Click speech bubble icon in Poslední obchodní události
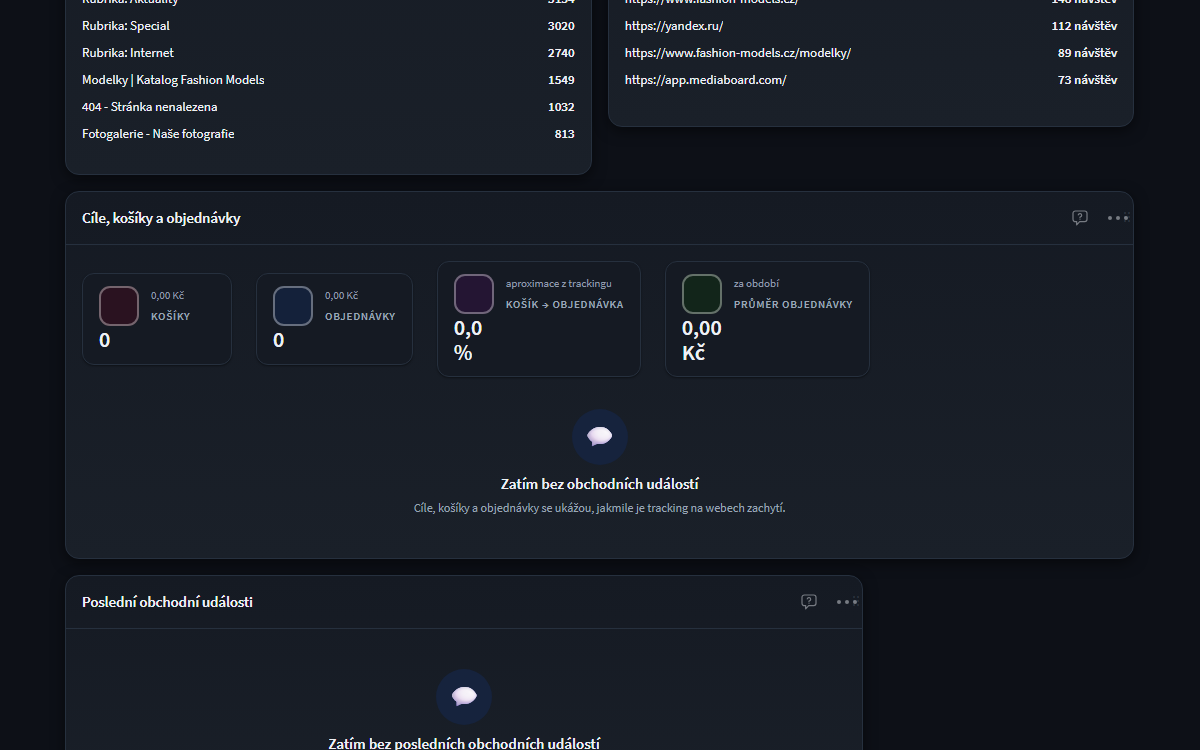This screenshot has height=750, width=1200. 464,697
